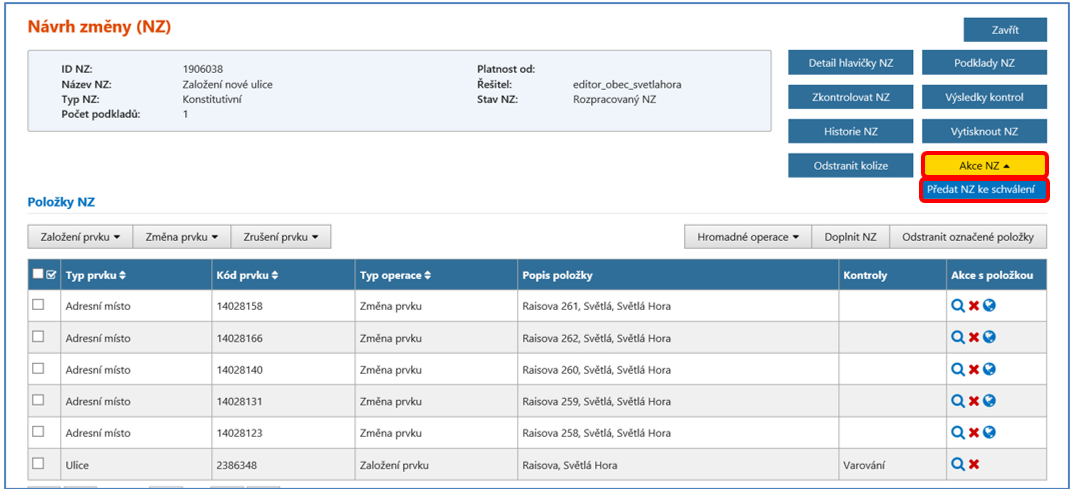
Task: Delete the Ulice item with red X
Action: tap(973, 464)
